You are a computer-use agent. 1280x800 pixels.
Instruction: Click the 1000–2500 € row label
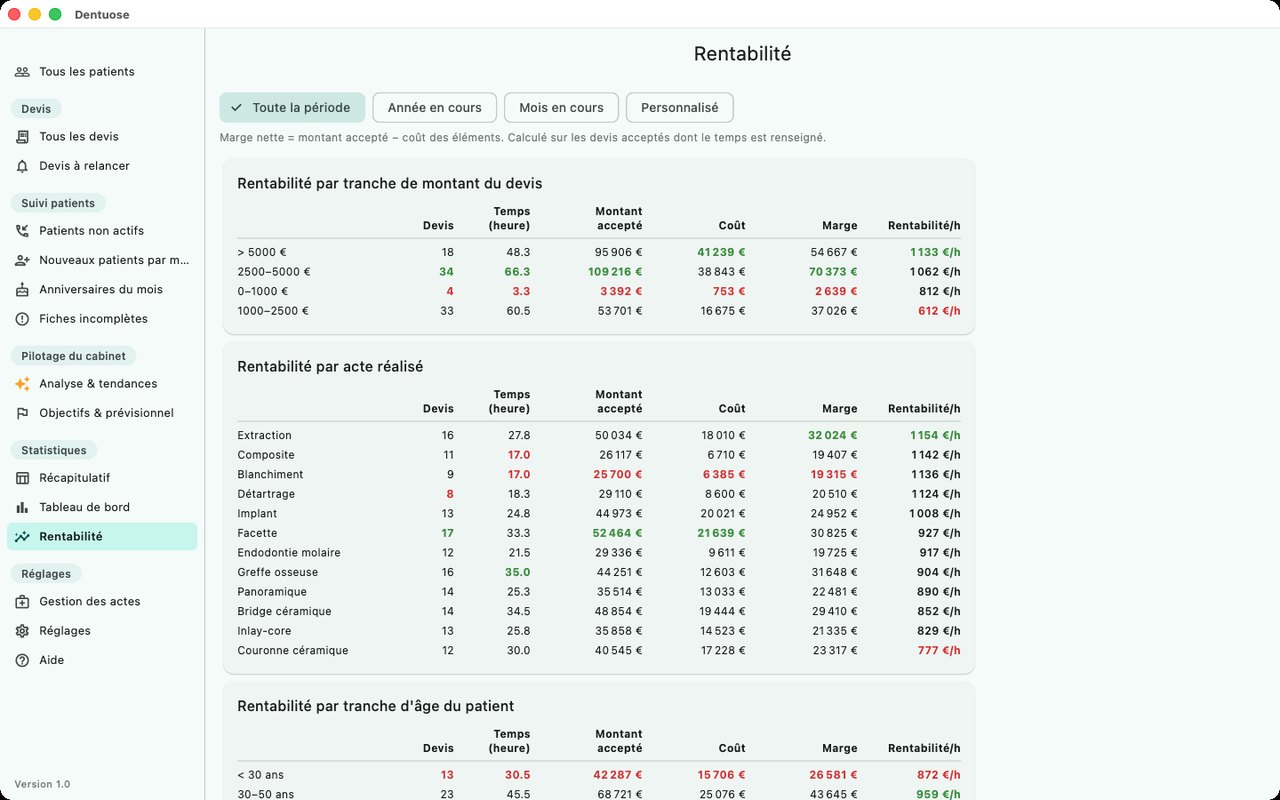click(x=273, y=311)
